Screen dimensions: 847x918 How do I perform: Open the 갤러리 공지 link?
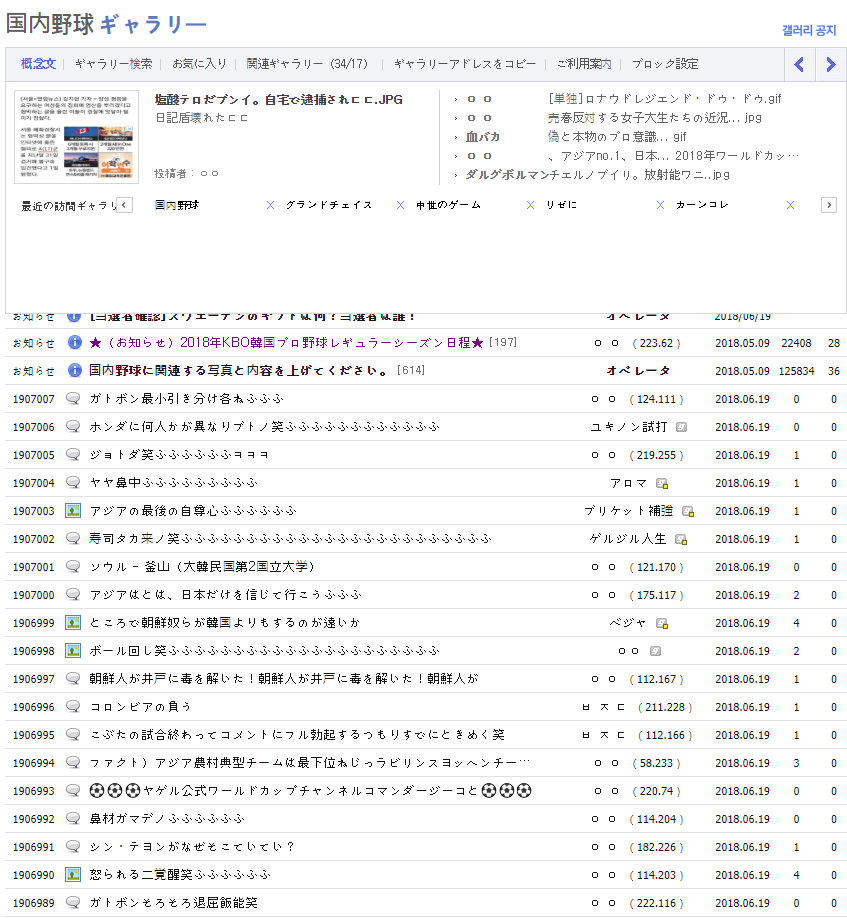pos(808,31)
